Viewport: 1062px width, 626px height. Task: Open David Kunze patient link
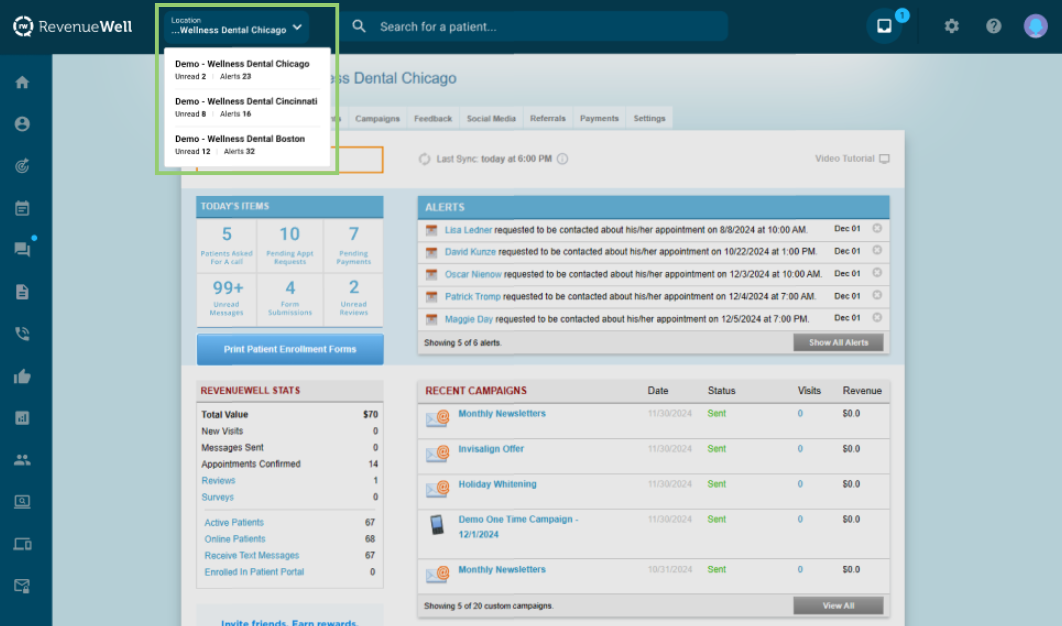470,252
